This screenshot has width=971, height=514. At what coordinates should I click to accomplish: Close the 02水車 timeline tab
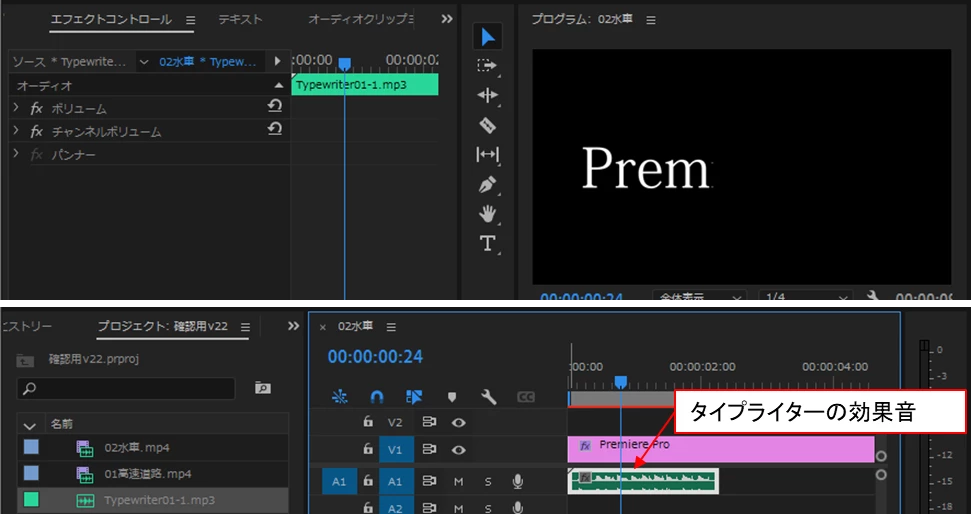click(x=322, y=327)
